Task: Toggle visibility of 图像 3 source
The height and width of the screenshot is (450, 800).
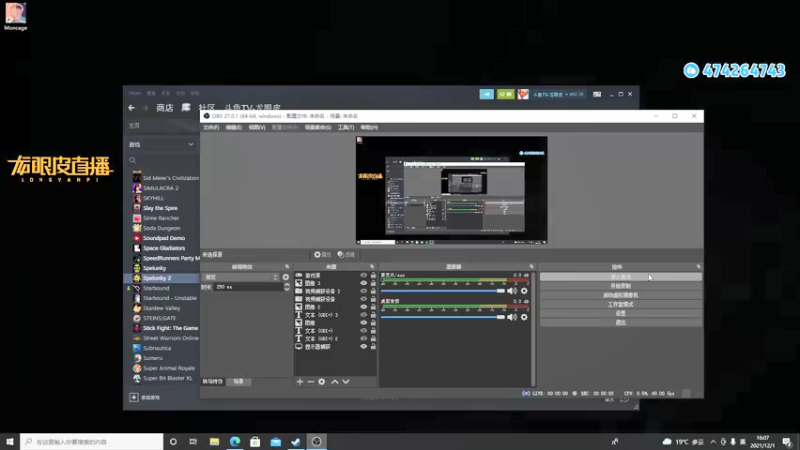Action: [364, 283]
